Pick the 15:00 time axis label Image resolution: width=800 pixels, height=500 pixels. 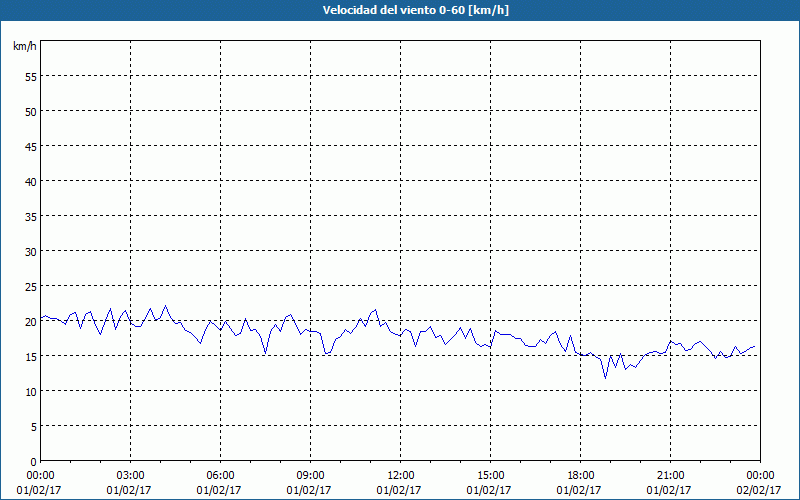pyautogui.click(x=490, y=475)
